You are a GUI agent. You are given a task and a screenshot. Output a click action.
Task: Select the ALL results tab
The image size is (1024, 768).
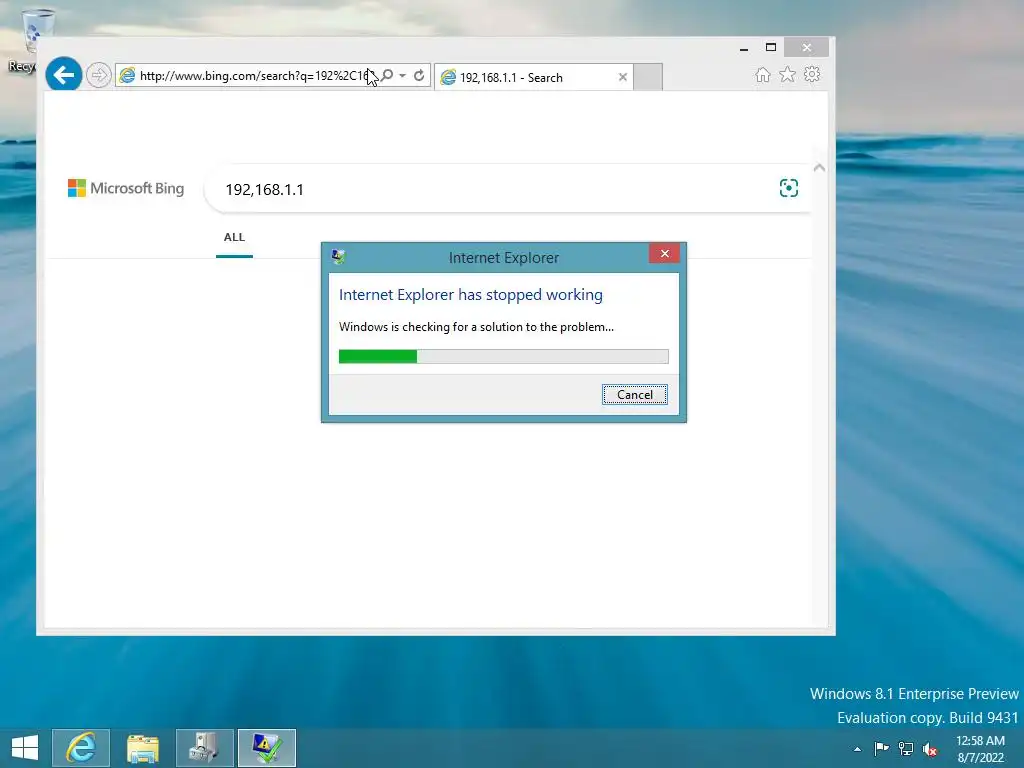234,238
